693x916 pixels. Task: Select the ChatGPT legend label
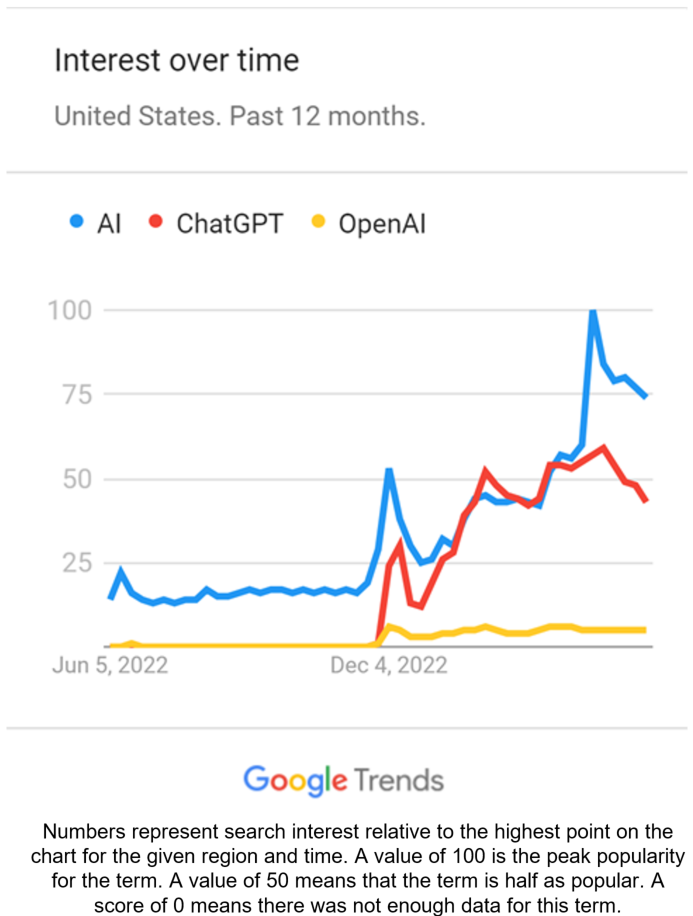pyautogui.click(x=229, y=224)
